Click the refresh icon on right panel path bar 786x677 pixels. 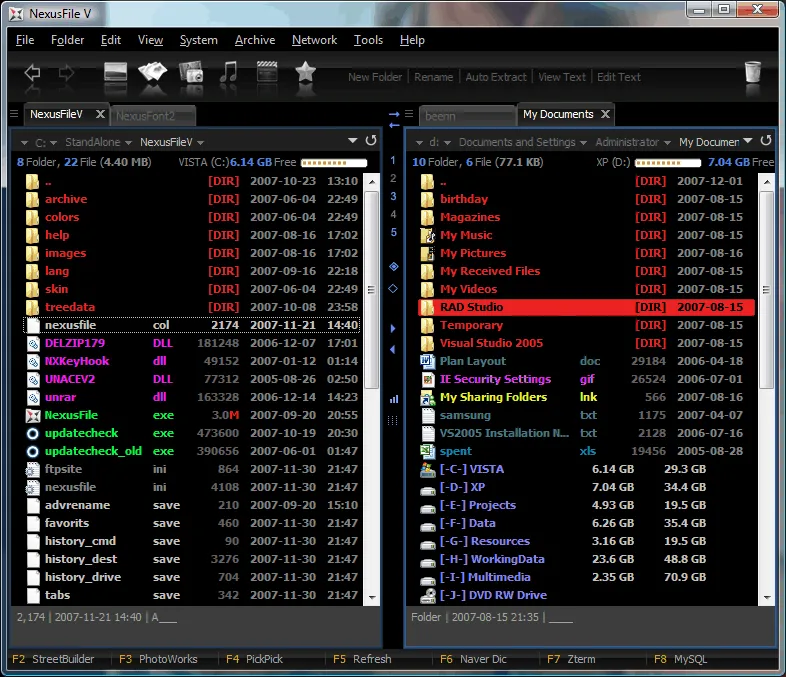[766, 142]
